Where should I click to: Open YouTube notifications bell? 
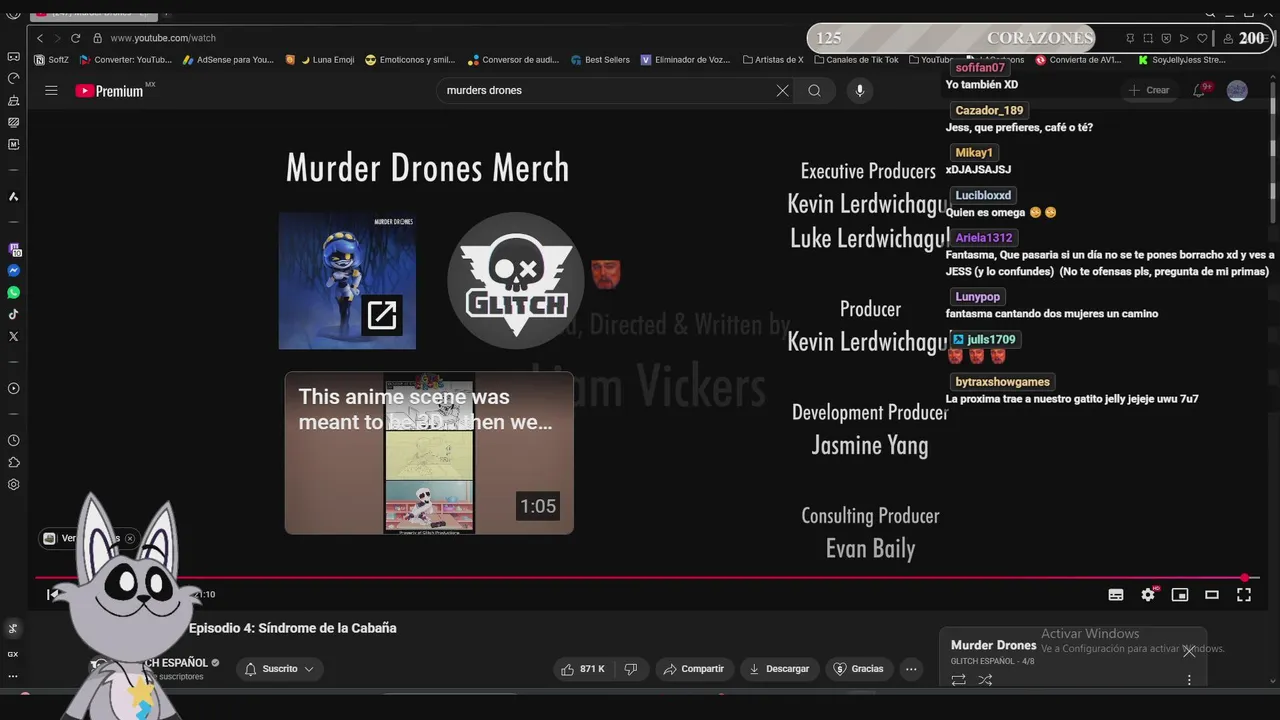1199,90
